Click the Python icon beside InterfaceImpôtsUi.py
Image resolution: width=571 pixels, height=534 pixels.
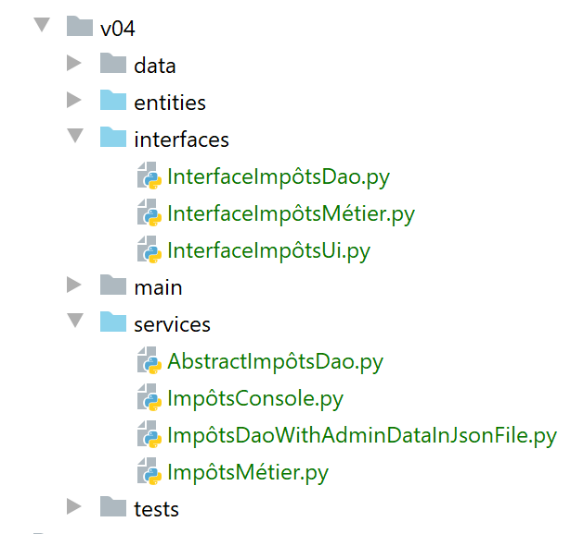149,250
